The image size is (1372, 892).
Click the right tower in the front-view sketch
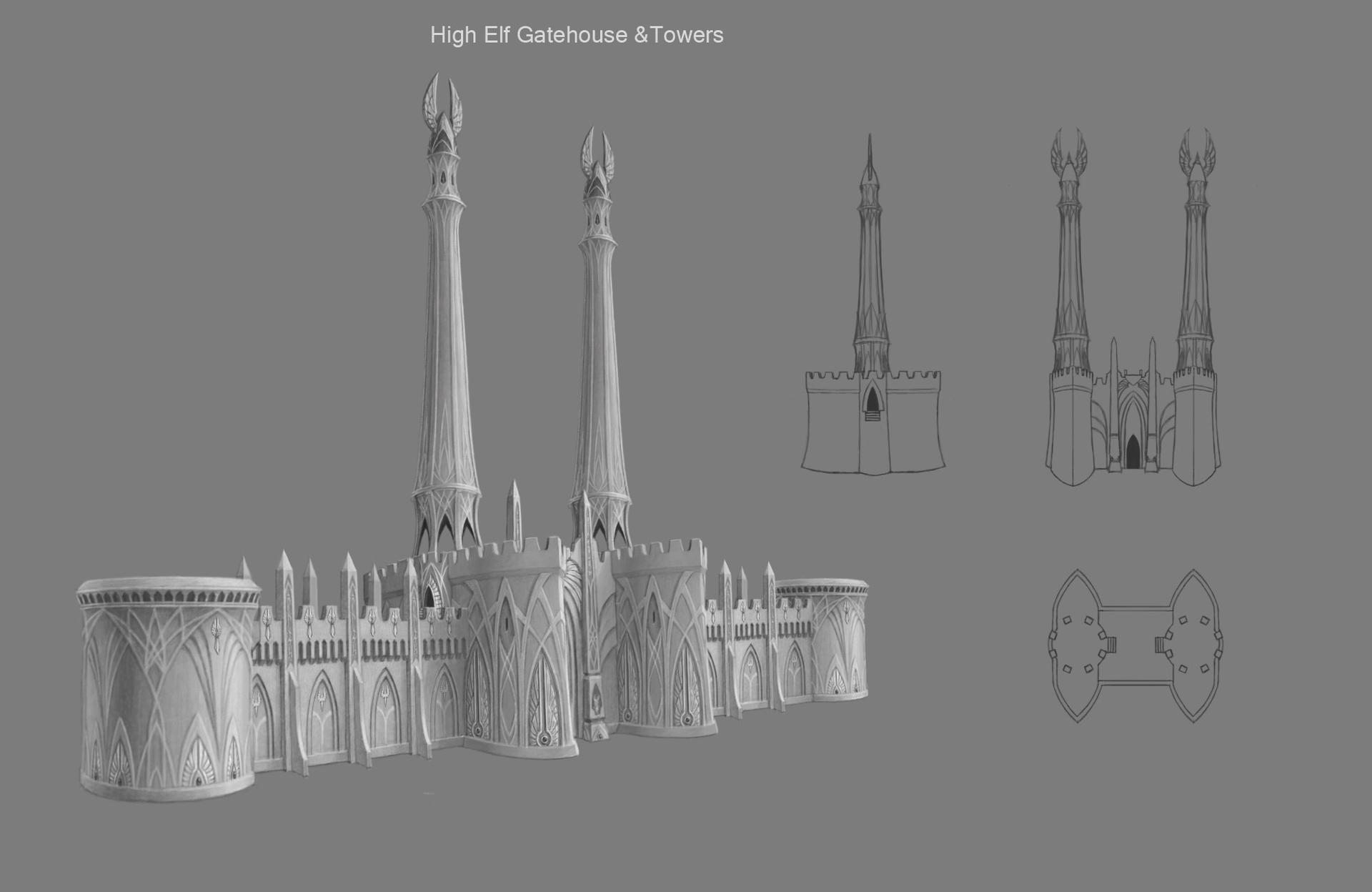1197,286
